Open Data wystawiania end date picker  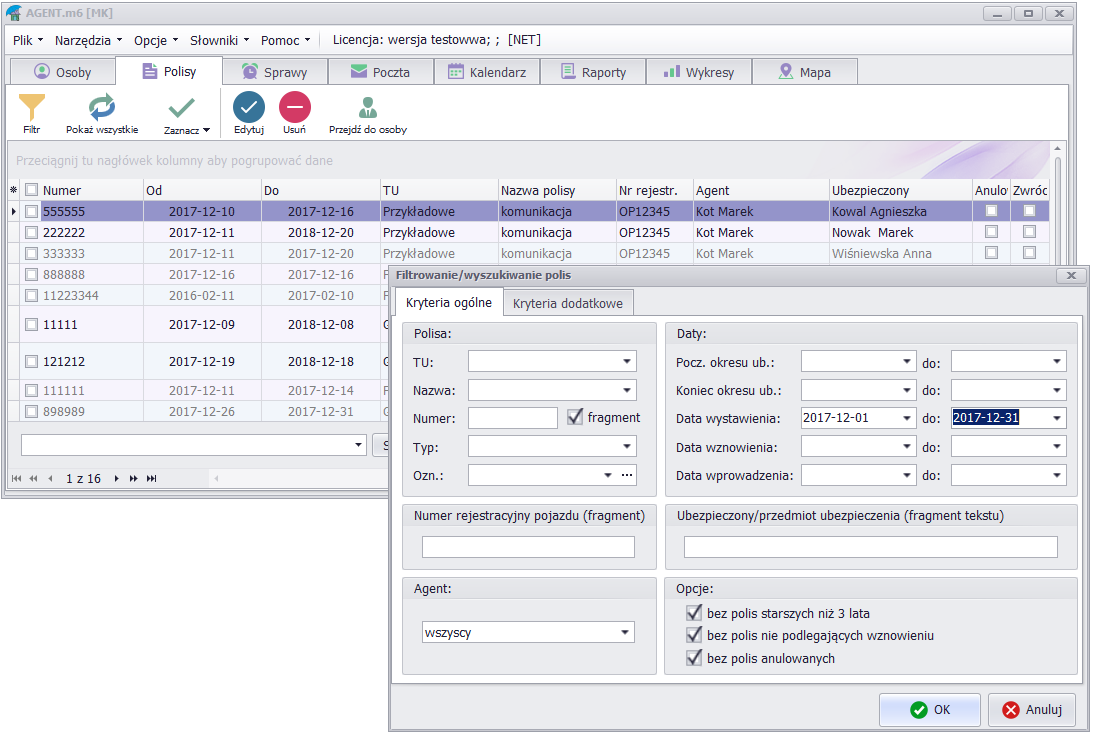(x=1057, y=418)
